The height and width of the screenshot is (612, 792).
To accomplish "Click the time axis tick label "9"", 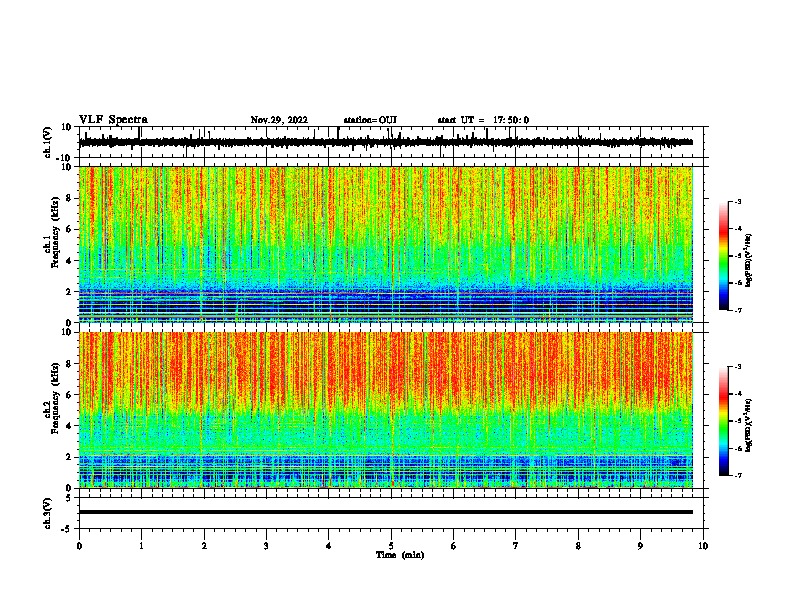I will click(640, 546).
